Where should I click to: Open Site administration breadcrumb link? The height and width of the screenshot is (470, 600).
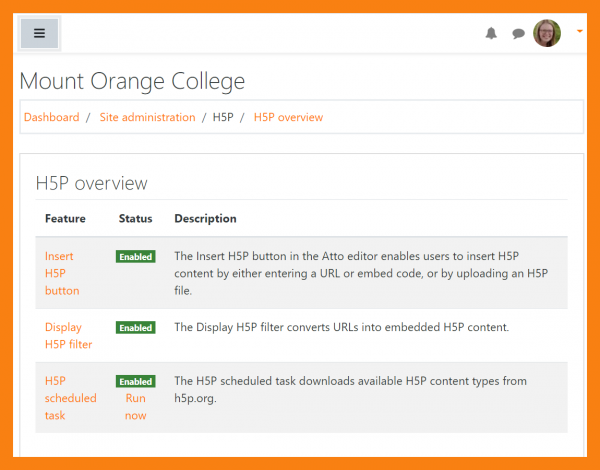[147, 117]
